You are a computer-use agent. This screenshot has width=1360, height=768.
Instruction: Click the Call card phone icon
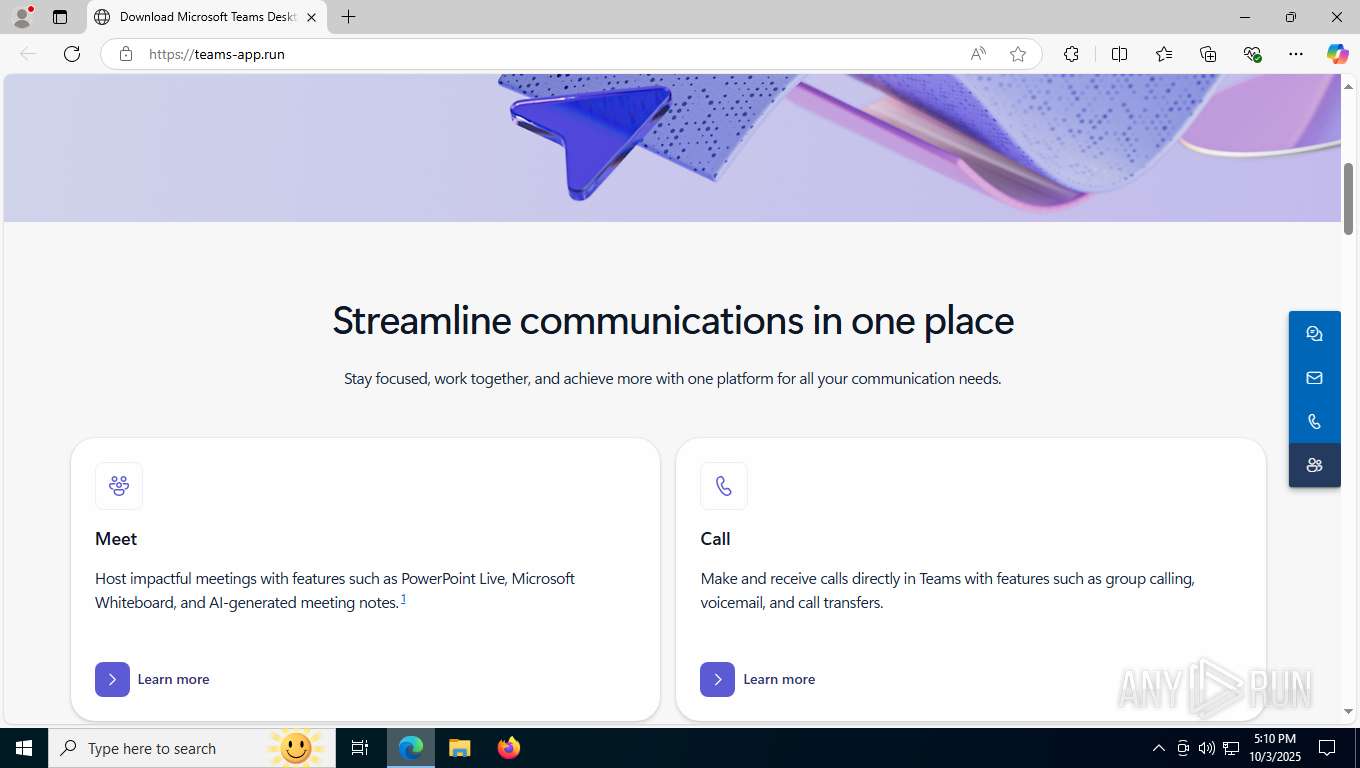[724, 486]
